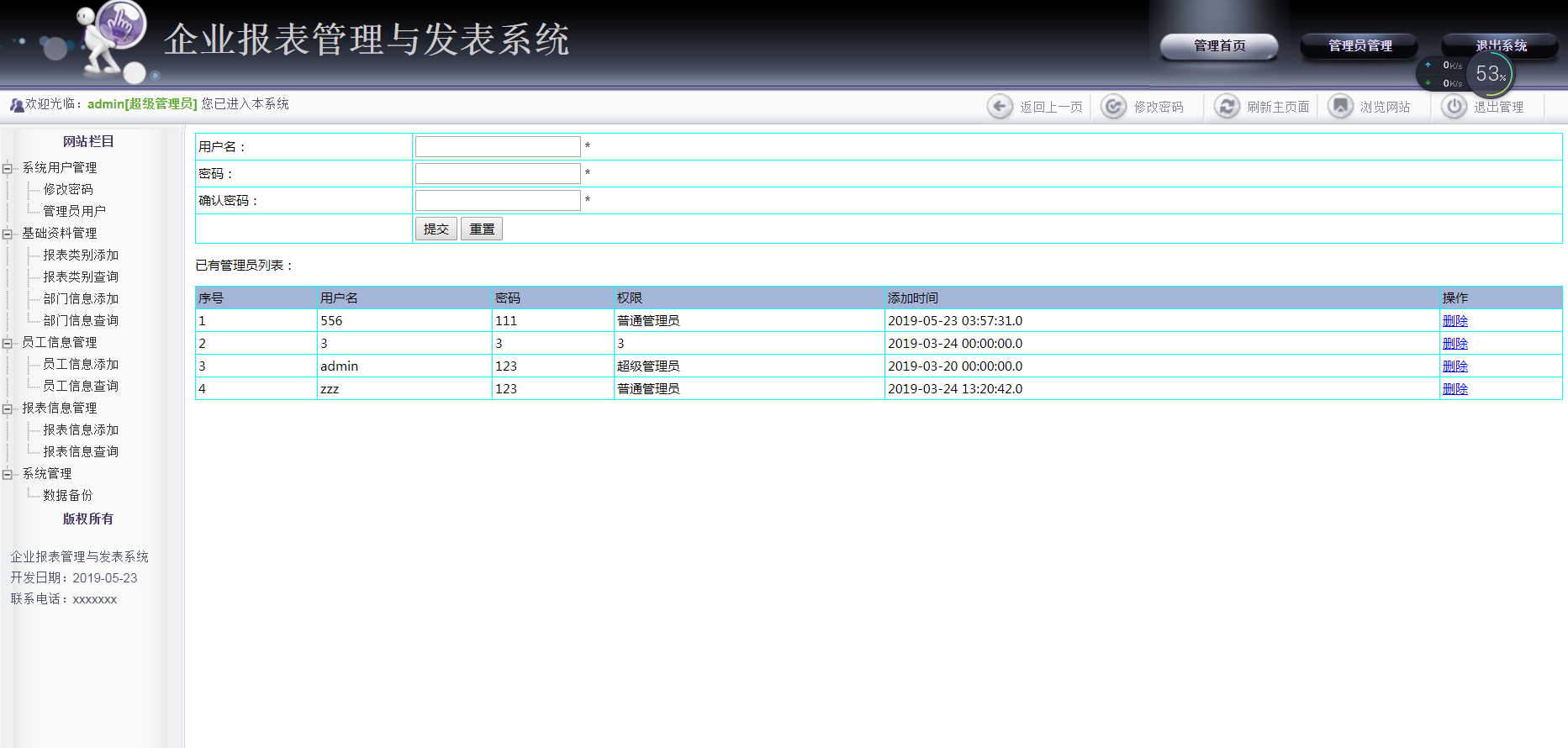Open the 管理首页 header tab
The height and width of the screenshot is (748, 1568).
(x=1219, y=45)
